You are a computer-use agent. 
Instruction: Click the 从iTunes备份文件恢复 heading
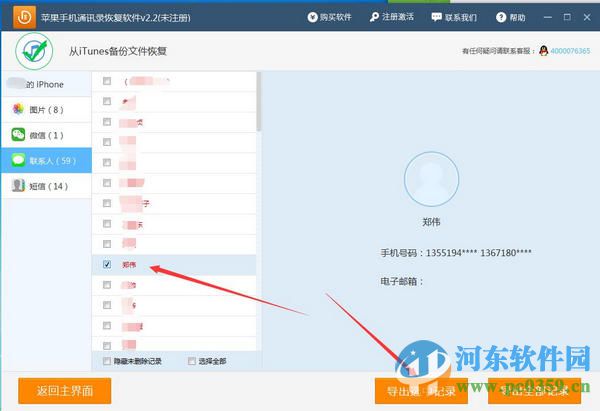click(x=118, y=51)
